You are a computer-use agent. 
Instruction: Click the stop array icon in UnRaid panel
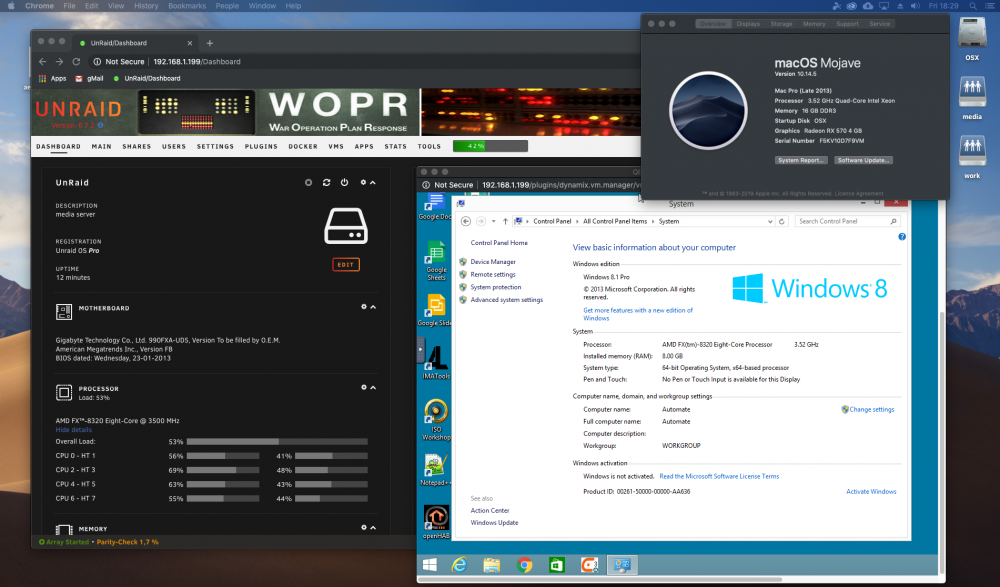308,182
